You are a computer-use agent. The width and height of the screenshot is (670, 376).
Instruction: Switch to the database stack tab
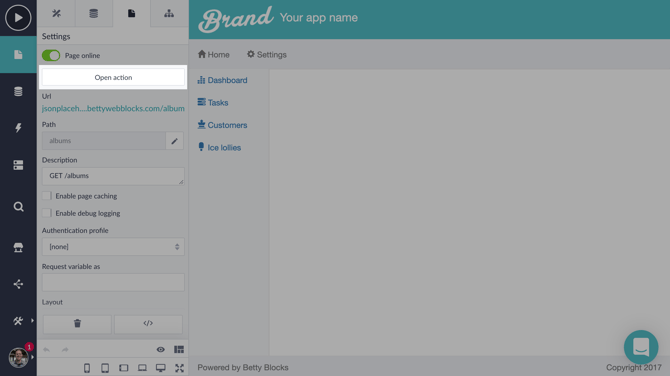point(94,13)
